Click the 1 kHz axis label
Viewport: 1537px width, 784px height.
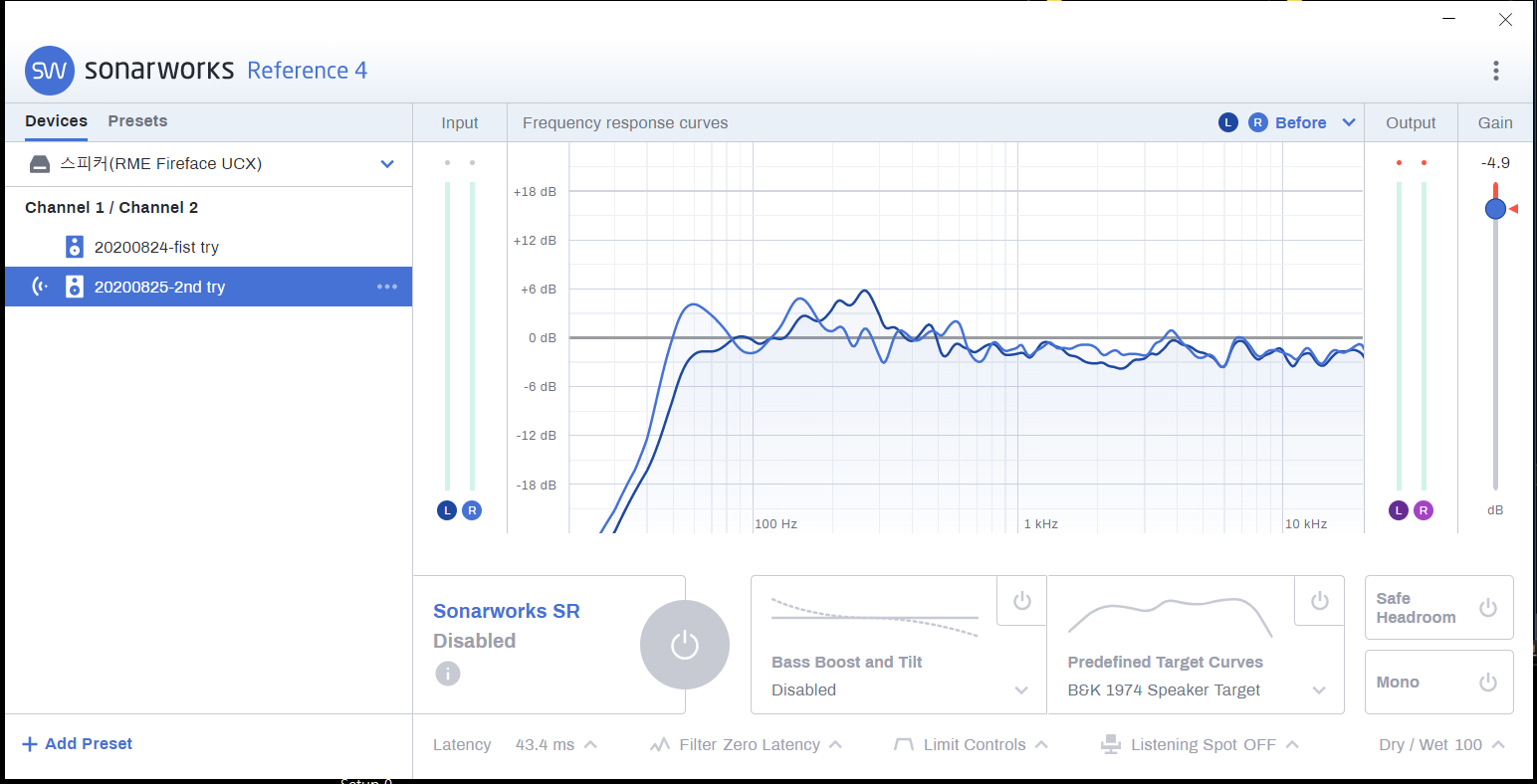(x=1041, y=524)
